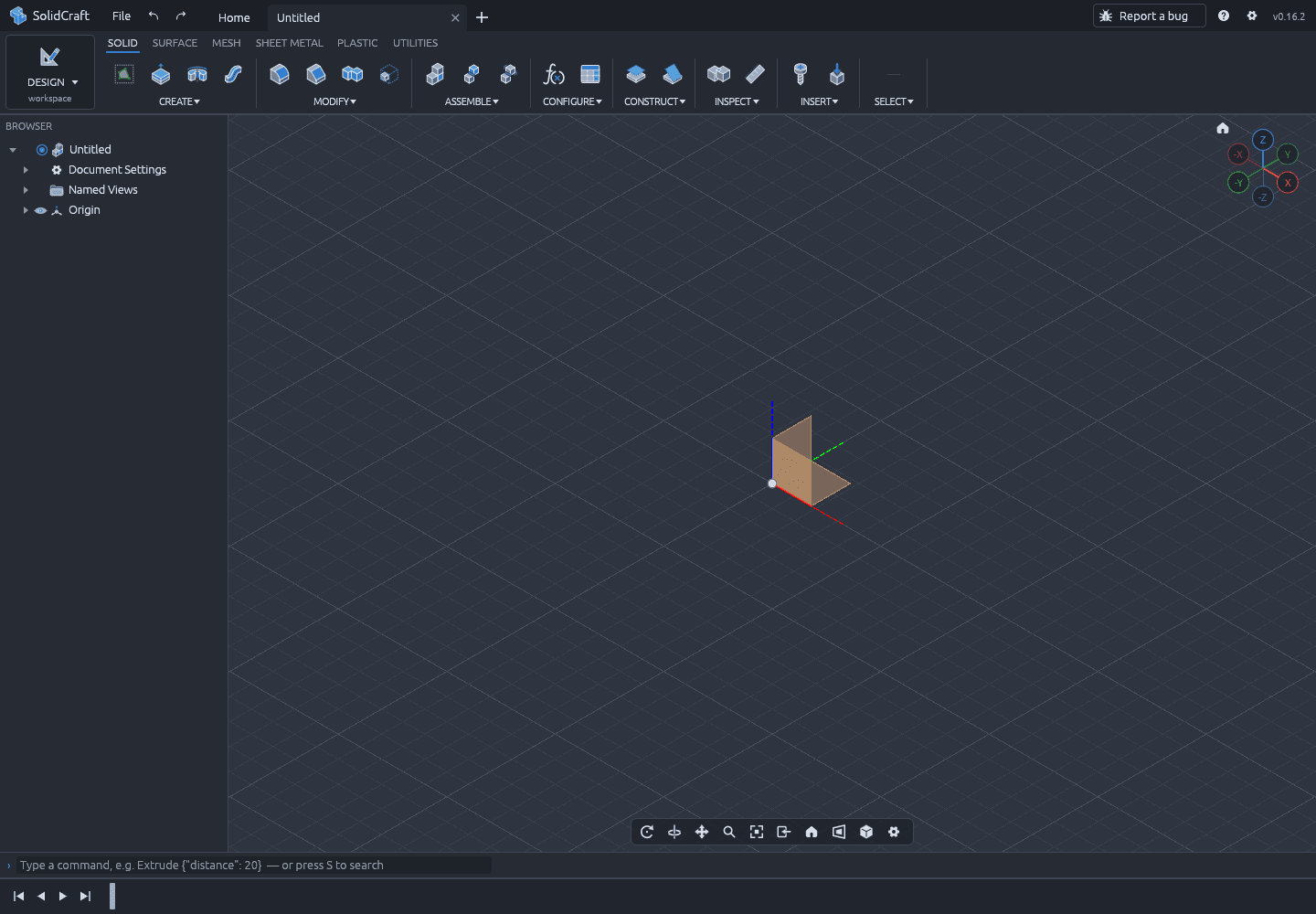Go to the Home tab
Image resolution: width=1316 pixels, height=914 pixels.
pyautogui.click(x=234, y=17)
